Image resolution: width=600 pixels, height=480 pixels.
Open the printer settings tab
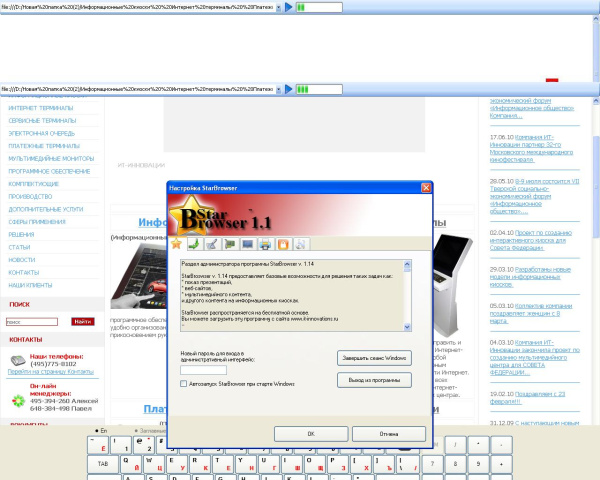265,244
